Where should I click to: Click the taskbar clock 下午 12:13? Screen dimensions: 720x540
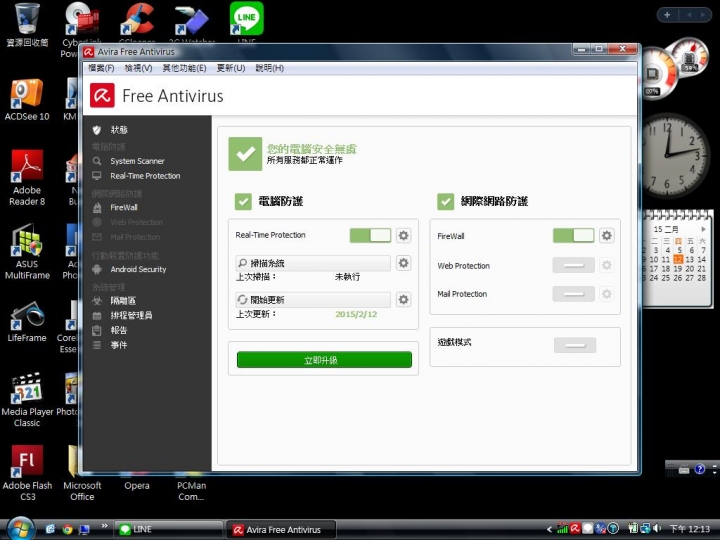(x=690, y=529)
